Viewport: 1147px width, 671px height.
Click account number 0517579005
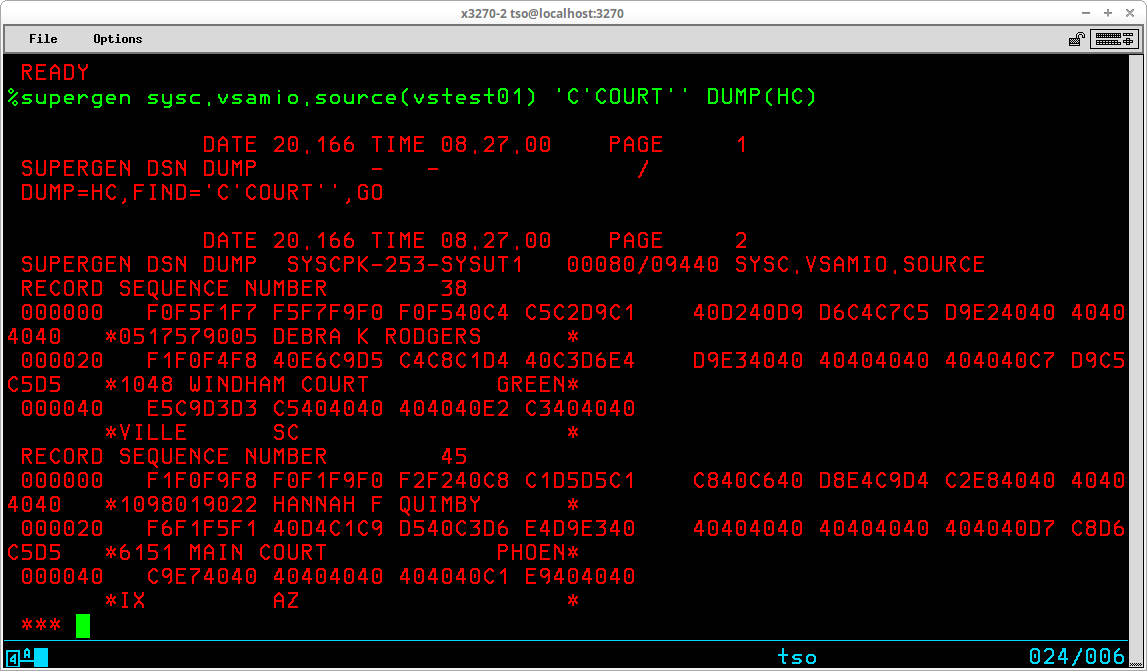click(187, 337)
